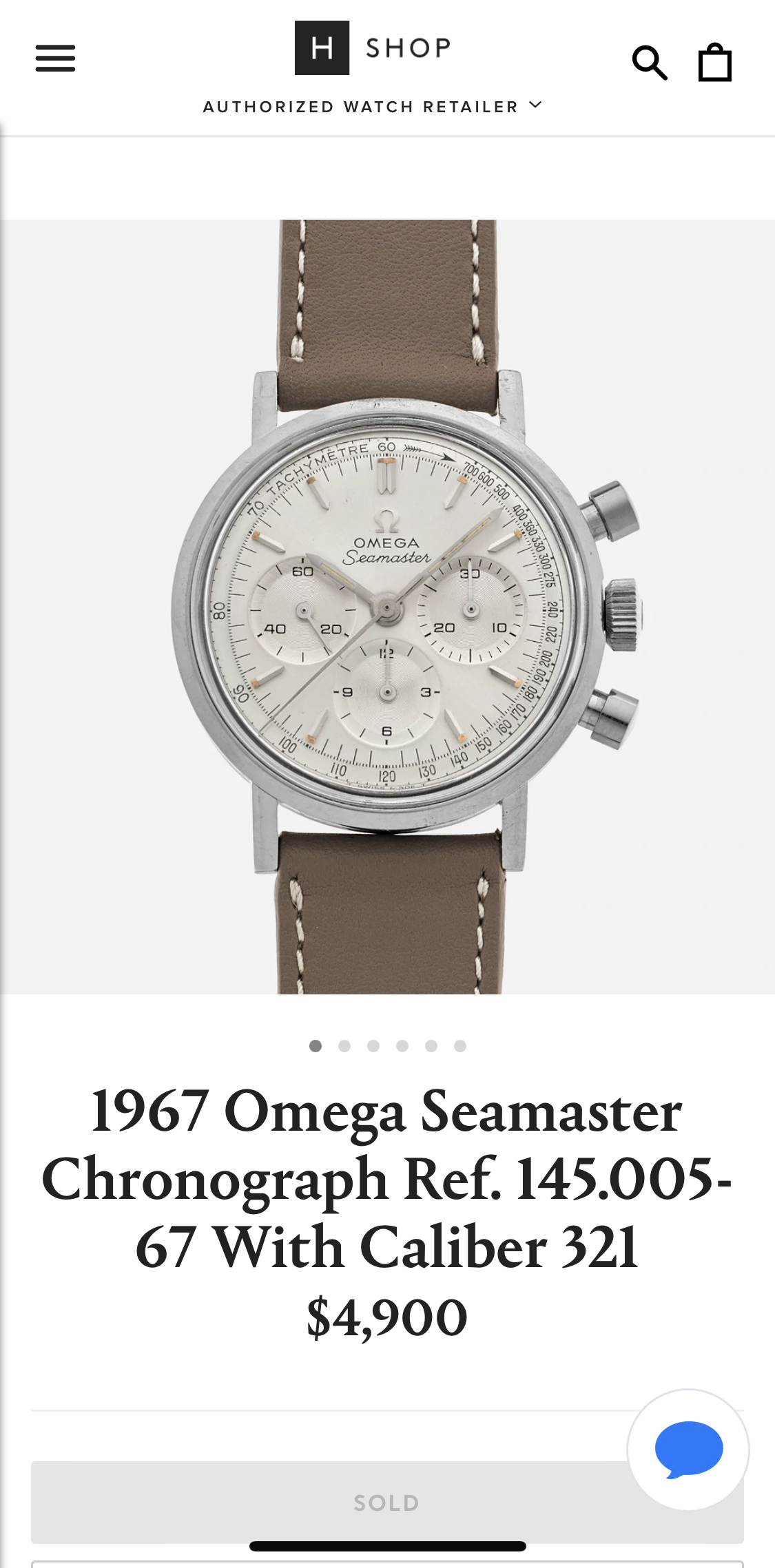
Task: Click the chevron beside Watch Retailer
Action: pyautogui.click(x=535, y=105)
